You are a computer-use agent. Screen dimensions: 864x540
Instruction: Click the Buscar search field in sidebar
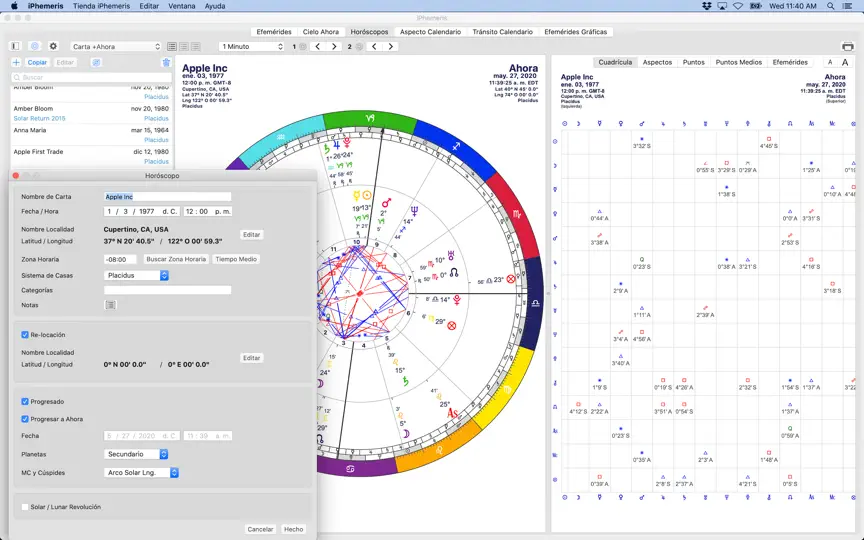[x=91, y=78]
